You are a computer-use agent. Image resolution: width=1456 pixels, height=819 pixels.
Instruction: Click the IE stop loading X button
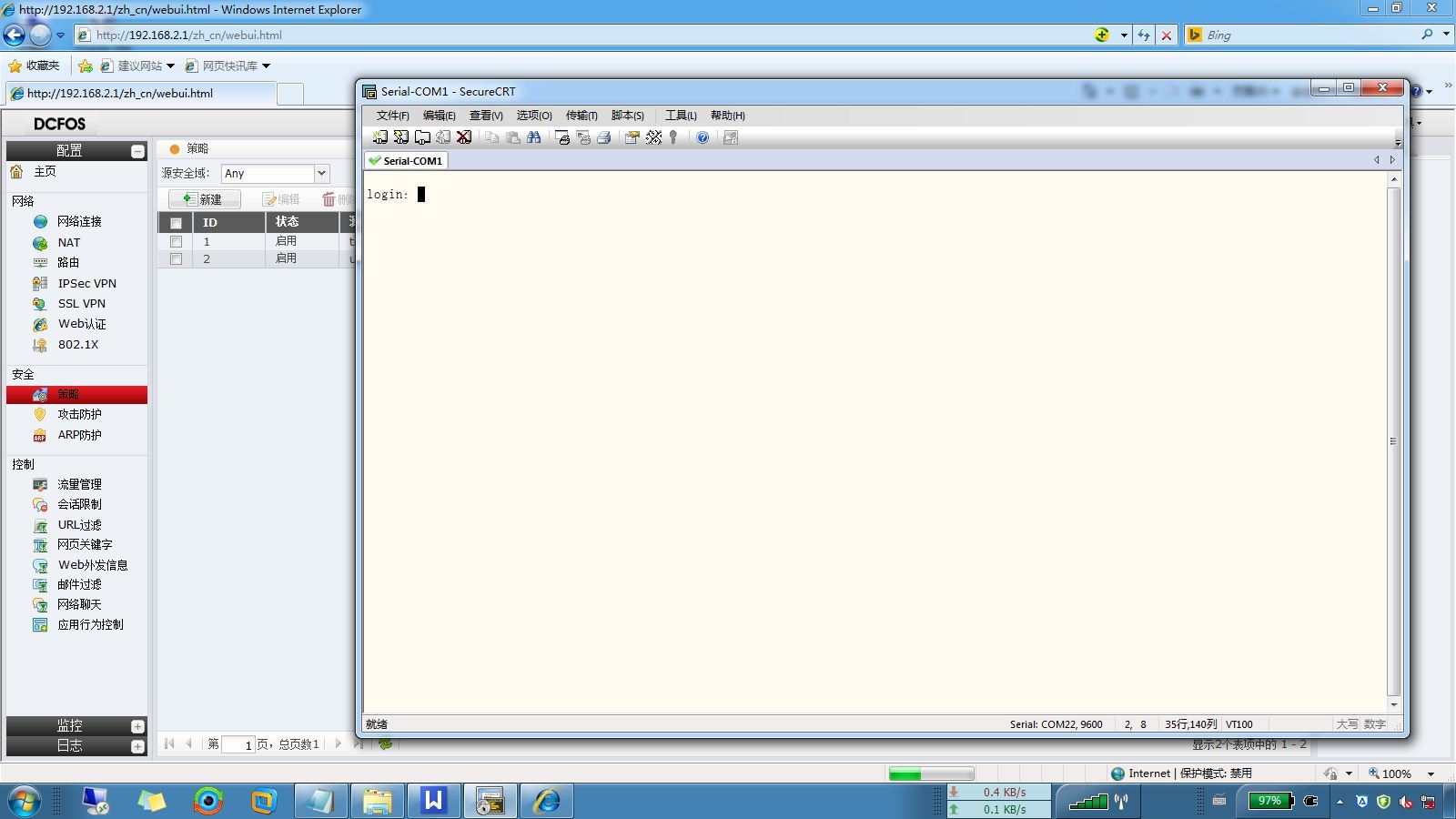tap(1167, 35)
